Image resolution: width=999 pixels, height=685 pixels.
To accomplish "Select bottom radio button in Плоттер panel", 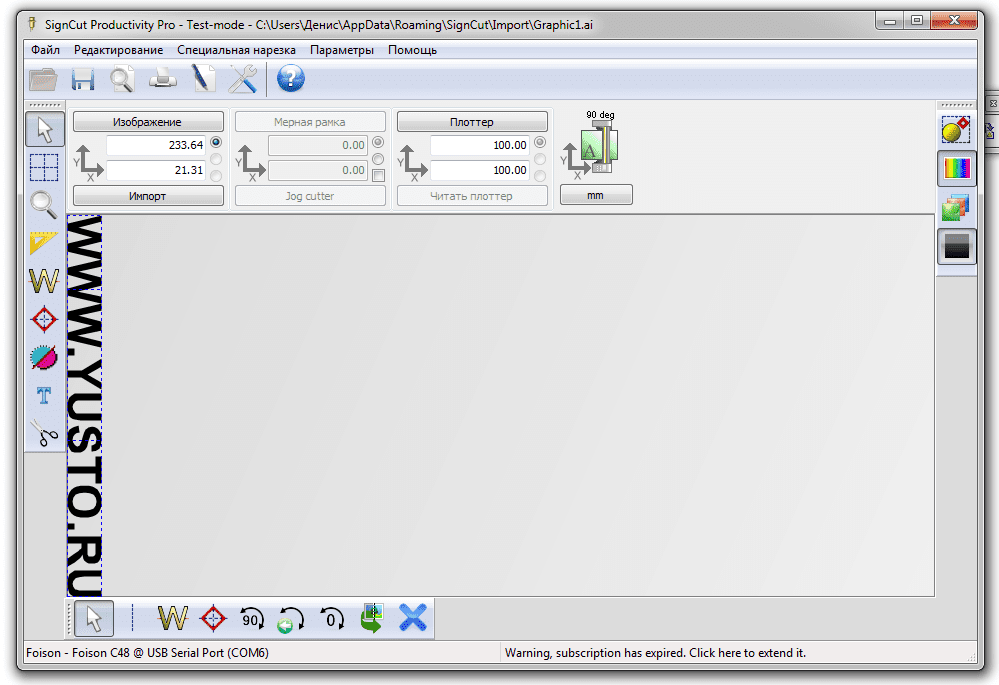I will pyautogui.click(x=540, y=175).
